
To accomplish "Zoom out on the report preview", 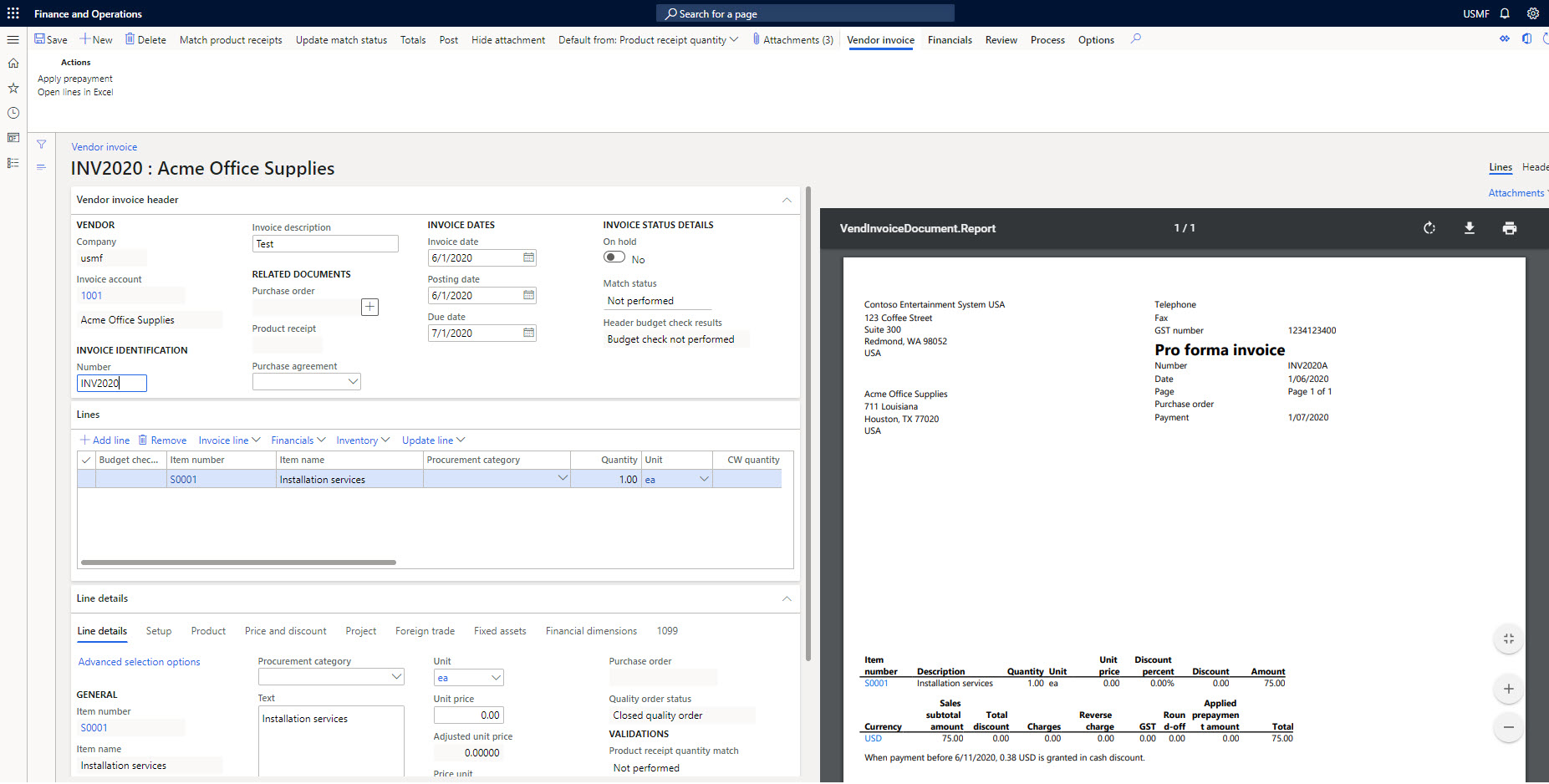I will click(x=1509, y=727).
